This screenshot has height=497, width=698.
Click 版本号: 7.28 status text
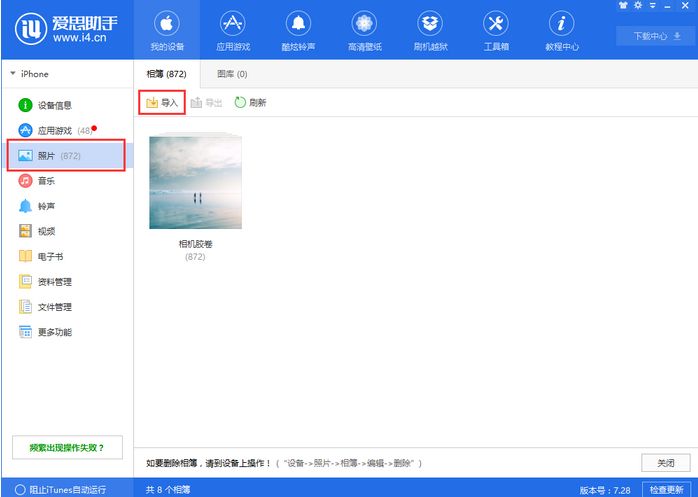[x=605, y=490]
